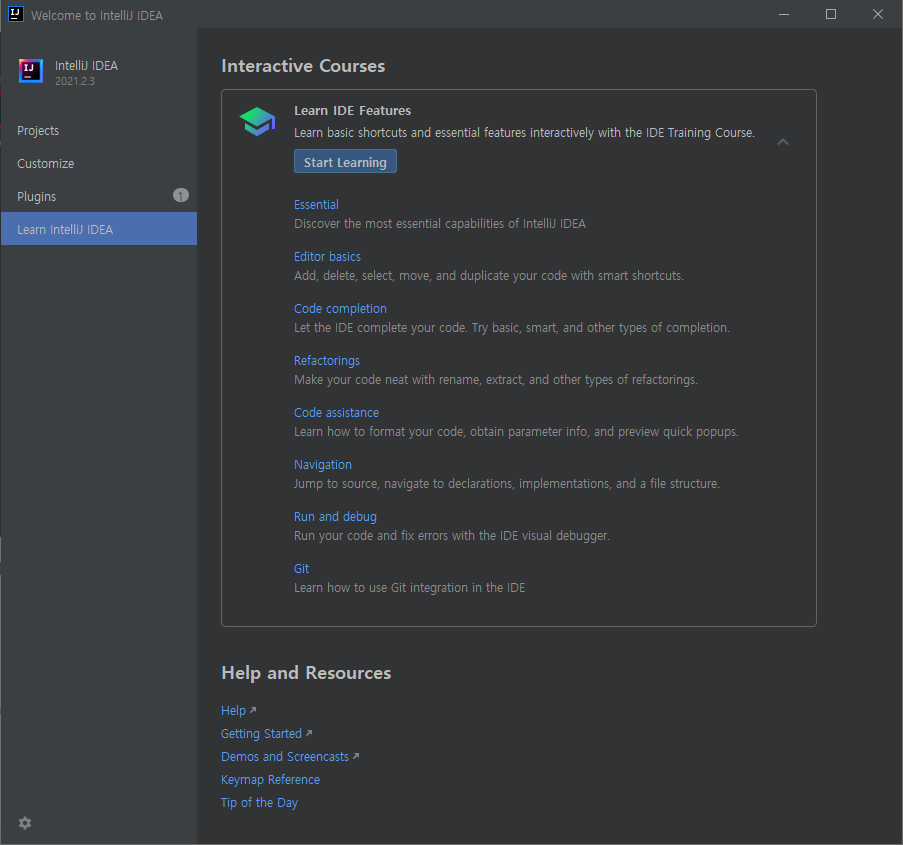Click the Learn IDE Features title
903x845 pixels.
(x=352, y=111)
